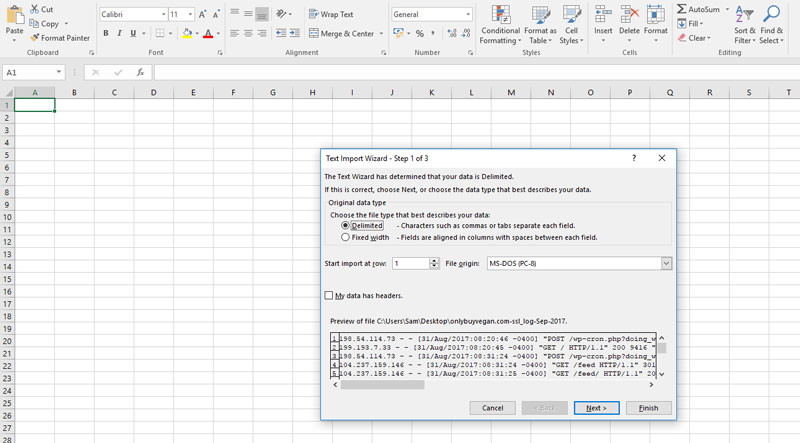Enable the My data has headers checkbox
800x443 pixels.
[x=329, y=296]
